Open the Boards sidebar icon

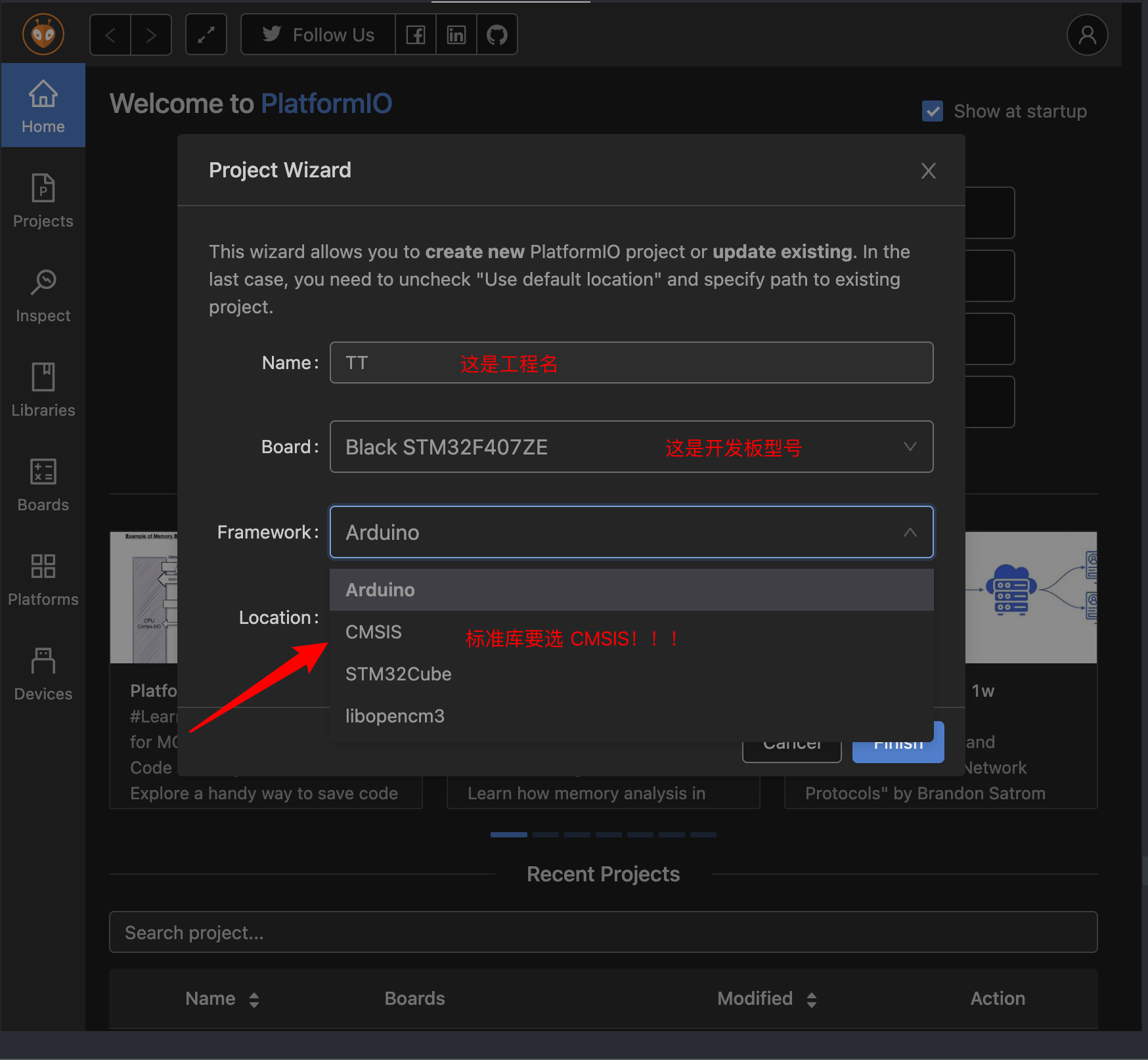tap(43, 485)
